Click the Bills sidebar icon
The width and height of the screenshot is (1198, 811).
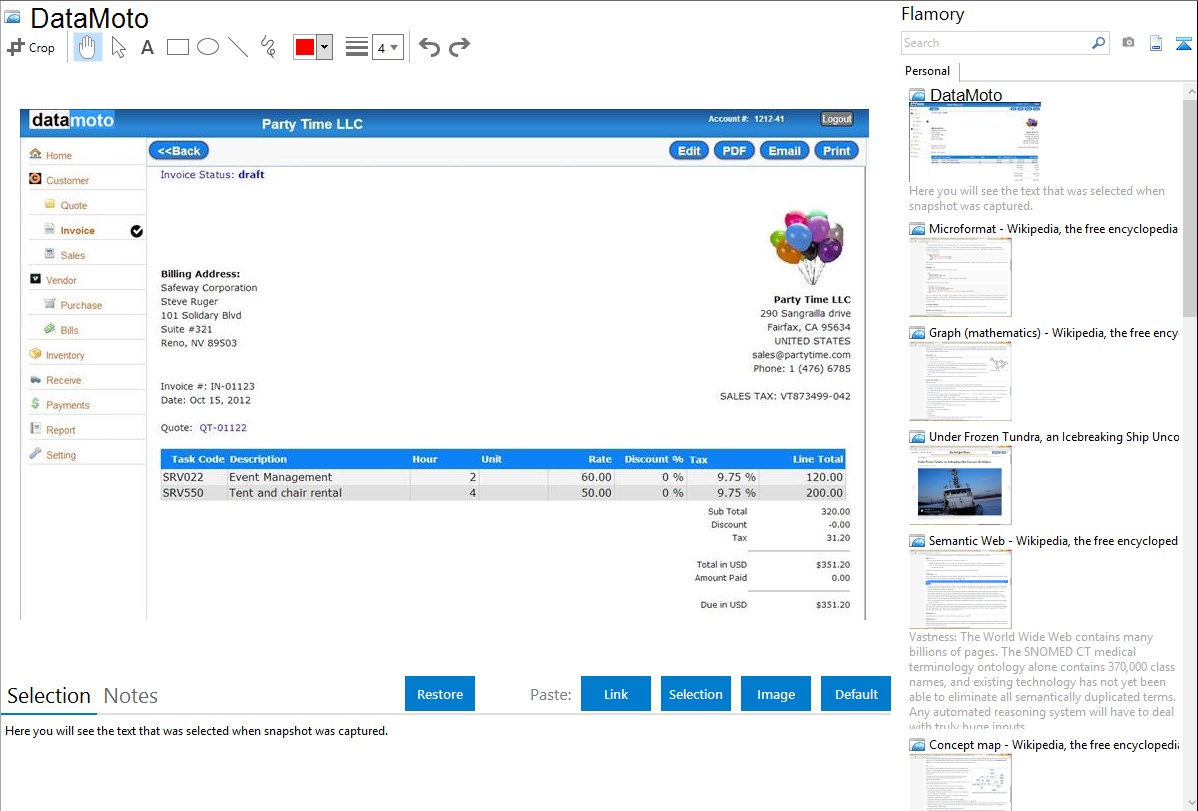tap(50, 329)
